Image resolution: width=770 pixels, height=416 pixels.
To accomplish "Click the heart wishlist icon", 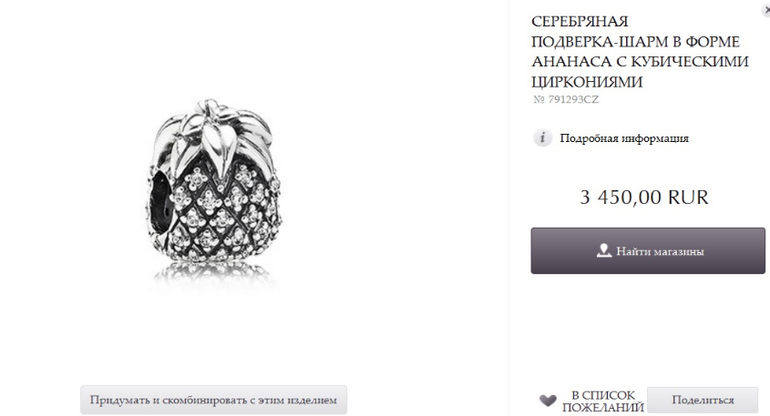I will pos(548,400).
